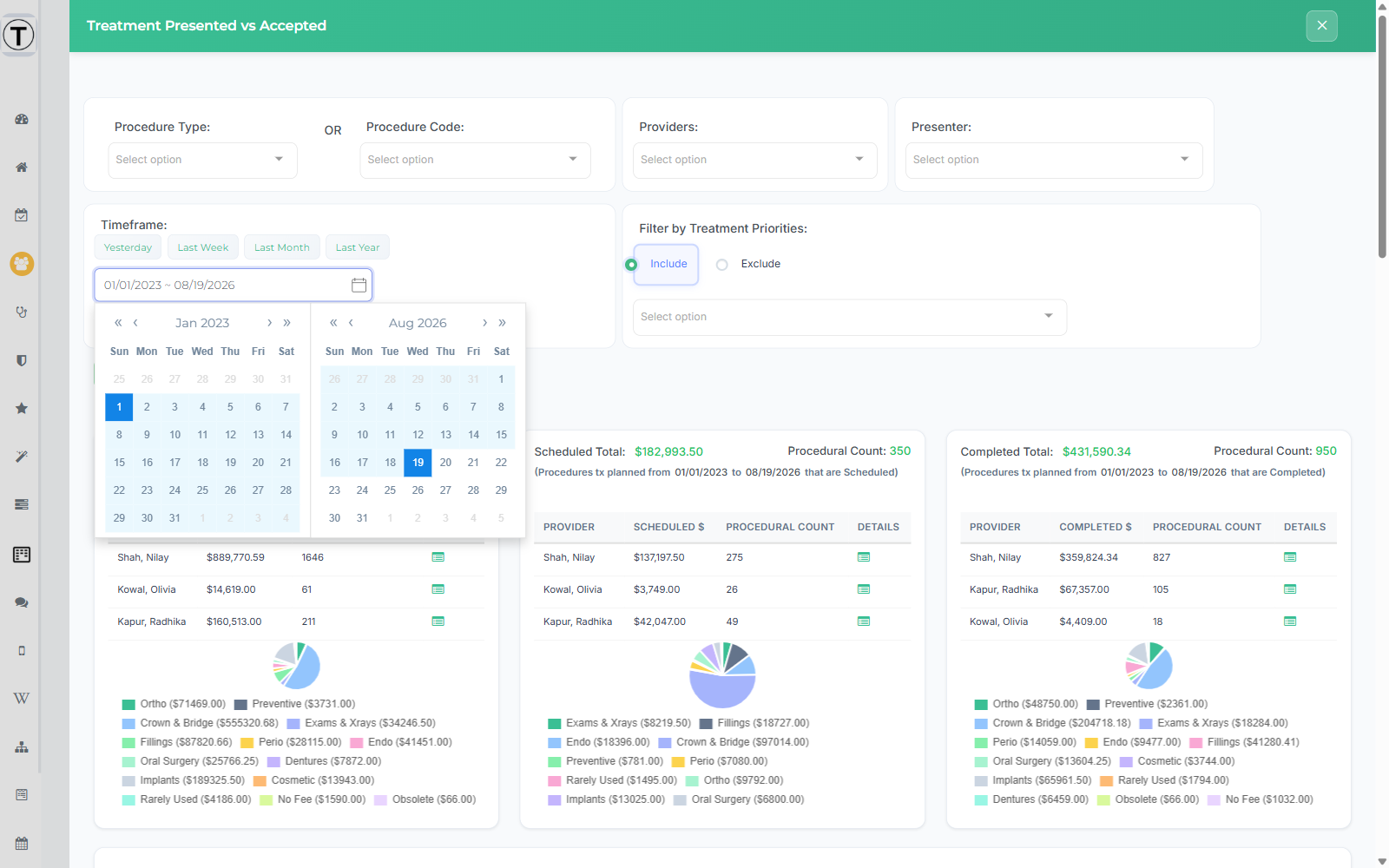Screen dimensions: 1389x868
Task: Click the Last Week timeframe button
Action: [203, 247]
